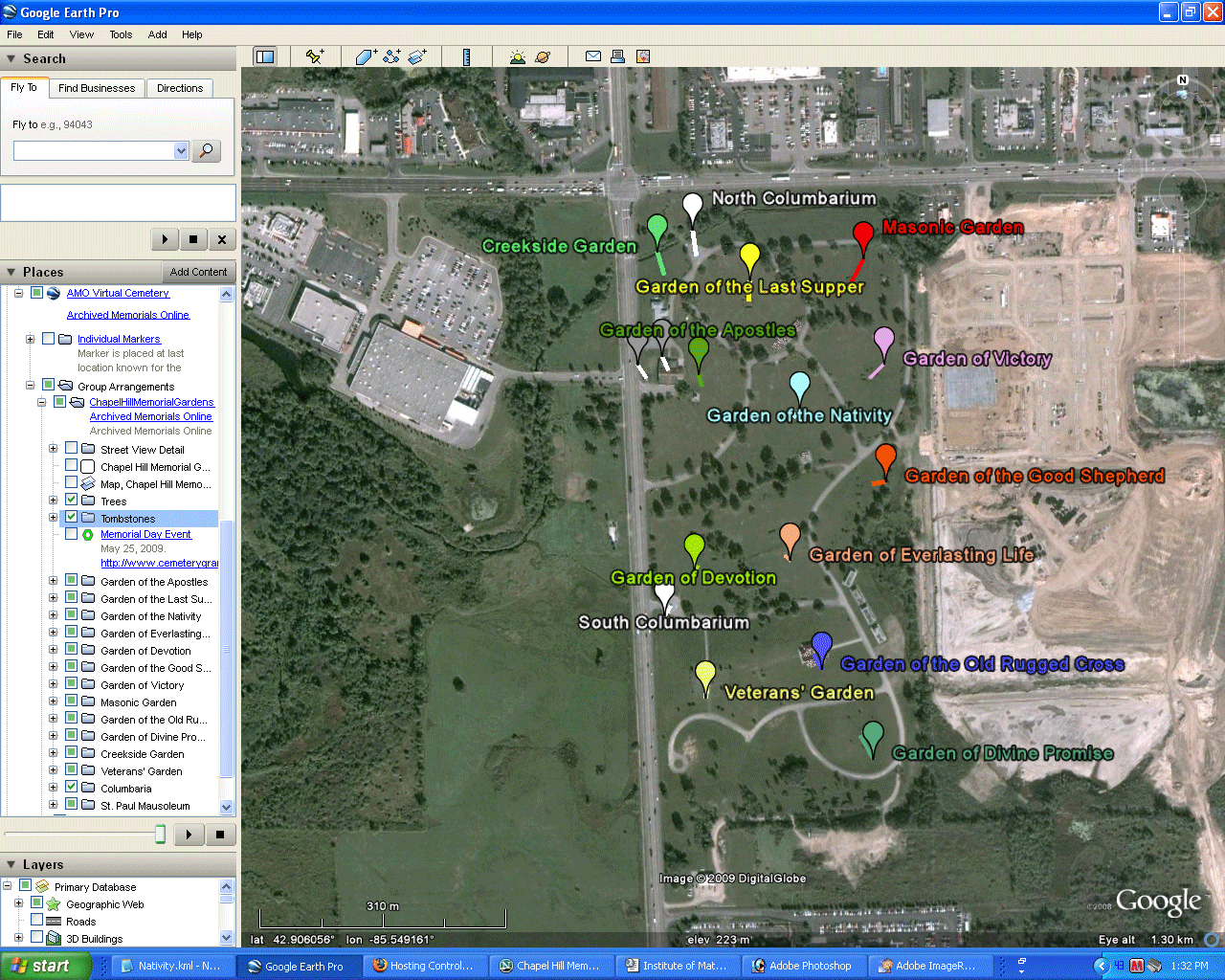1225x980 pixels.
Task: Expand the Individual Markers folder
Action: tap(30, 339)
